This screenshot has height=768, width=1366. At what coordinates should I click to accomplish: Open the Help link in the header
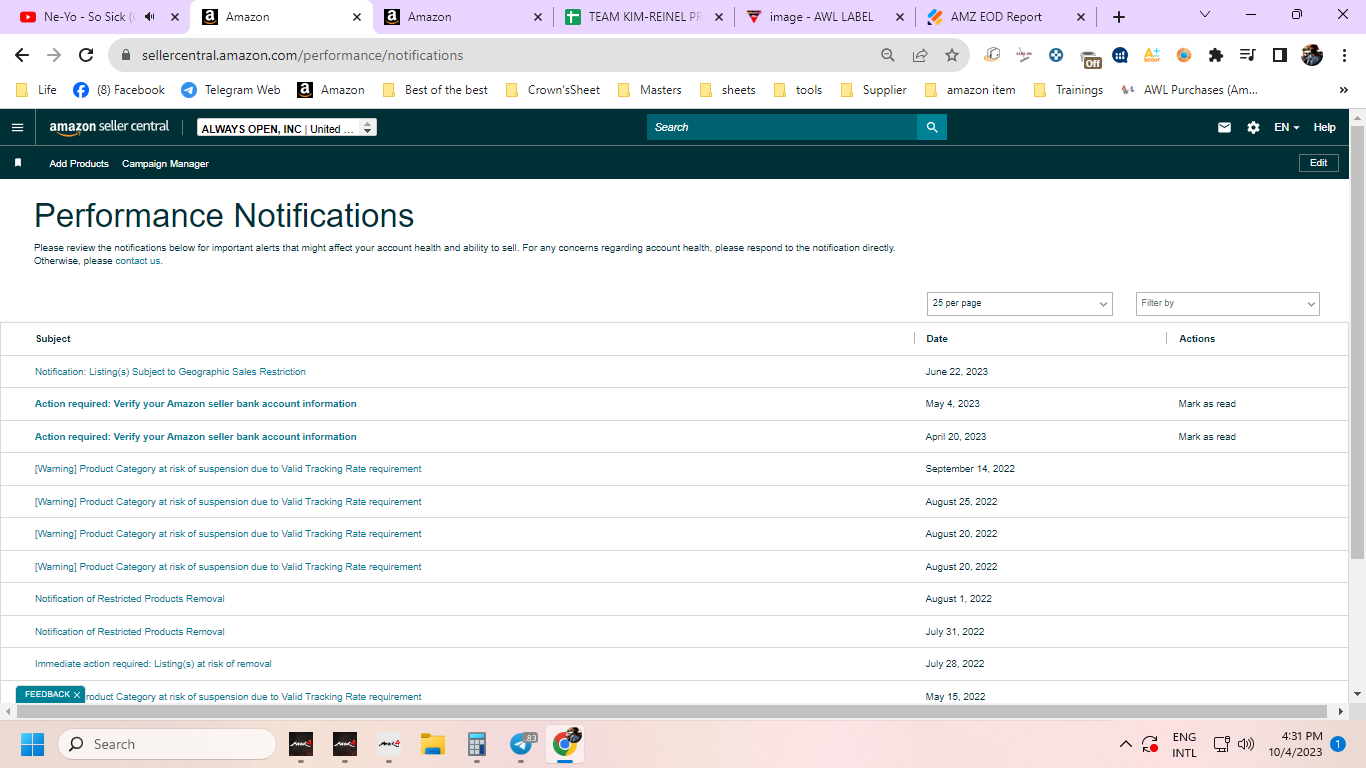1324,127
